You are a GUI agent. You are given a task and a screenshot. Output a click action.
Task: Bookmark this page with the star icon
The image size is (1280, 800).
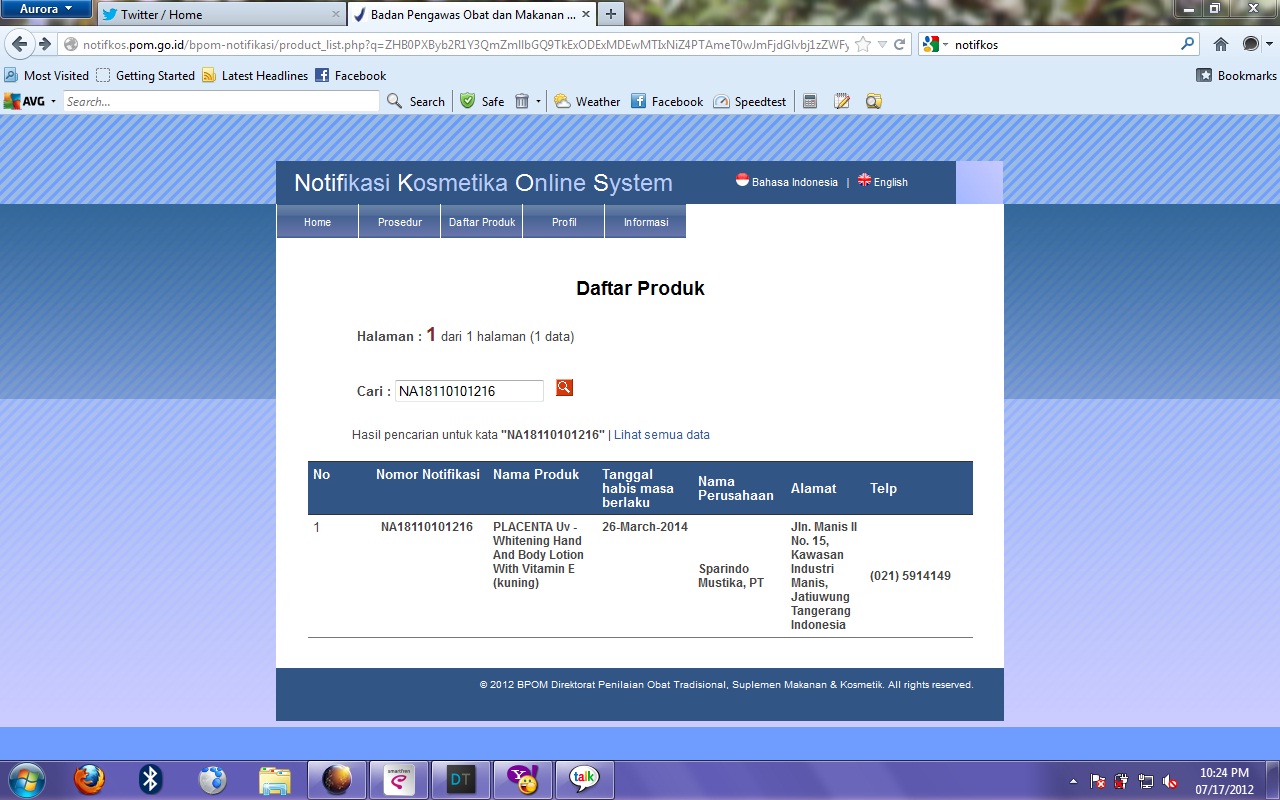click(x=863, y=45)
